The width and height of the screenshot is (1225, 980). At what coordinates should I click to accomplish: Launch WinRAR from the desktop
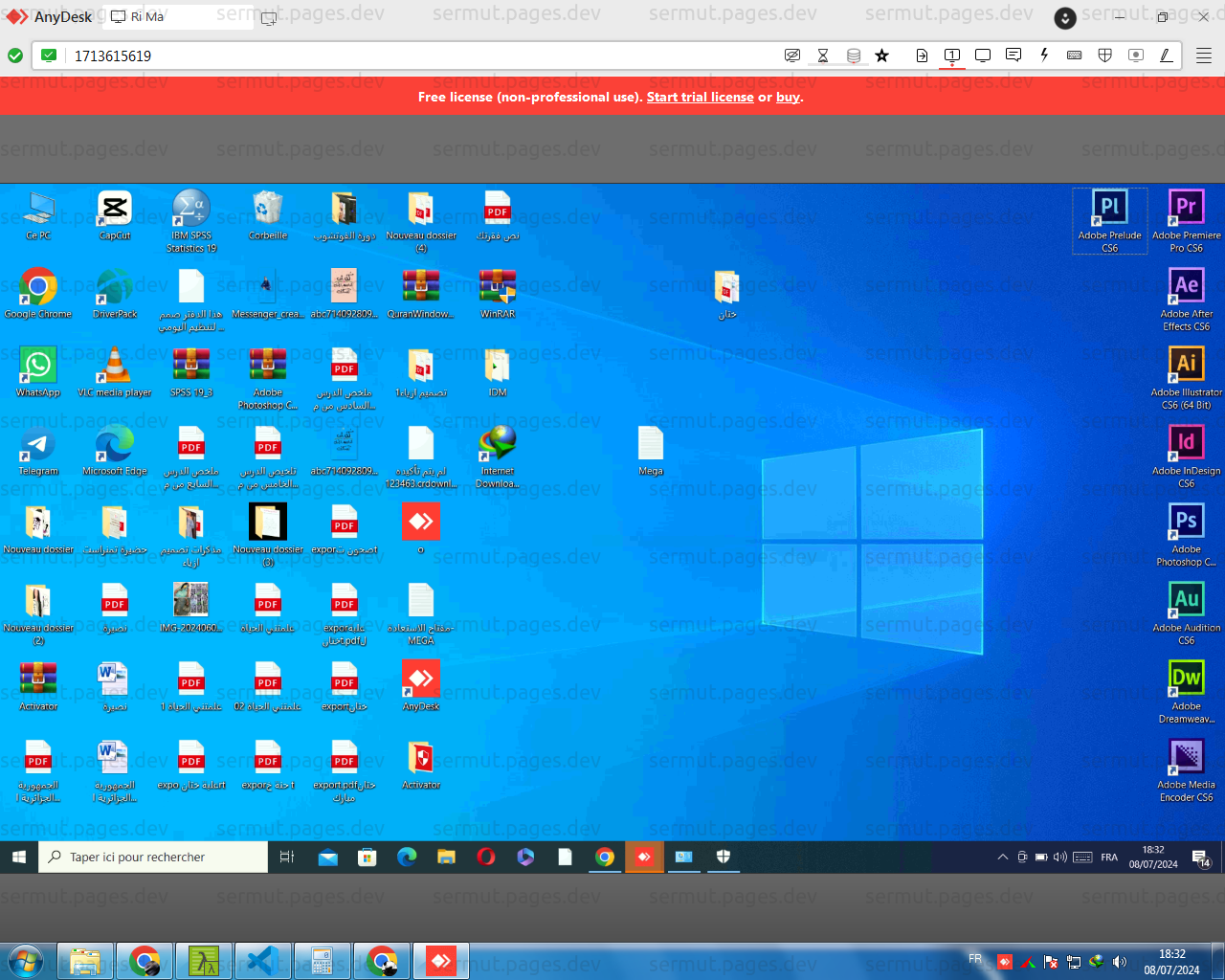(498, 285)
